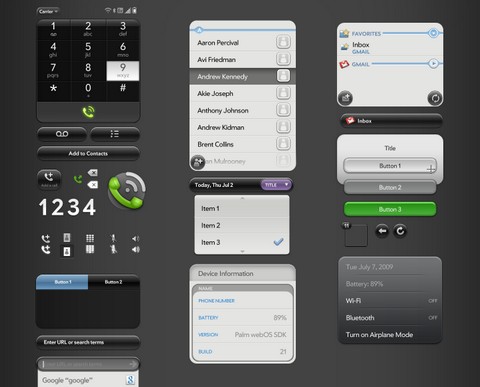480x387 pixels.
Task: Click the Google search icon in the suggestion row
Action: (130, 380)
